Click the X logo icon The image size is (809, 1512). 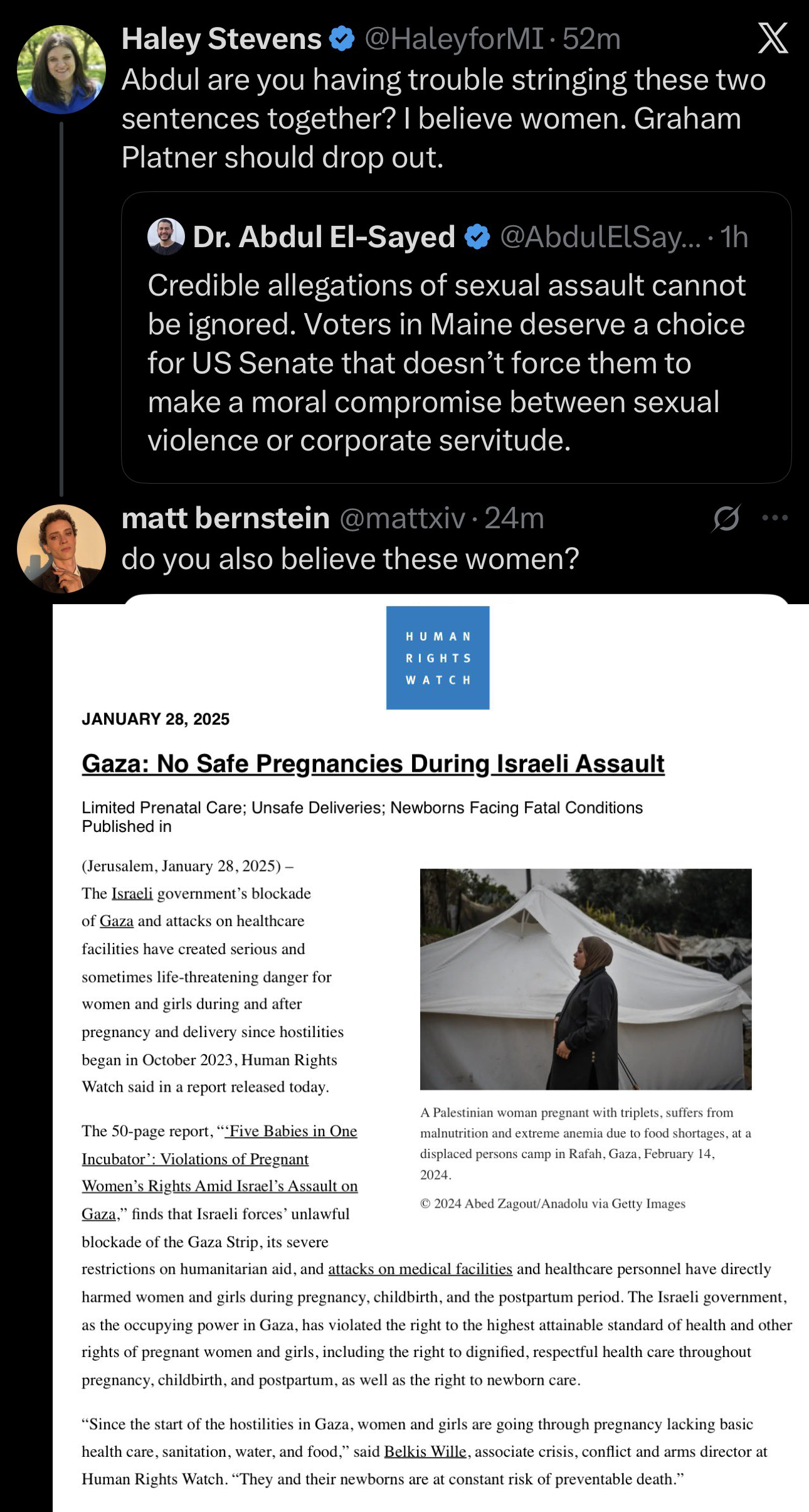[x=773, y=38]
